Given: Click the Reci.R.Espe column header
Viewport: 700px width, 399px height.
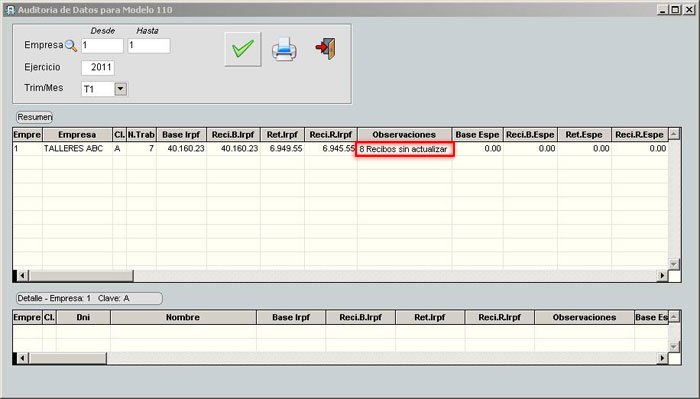Looking at the screenshot, I should click(x=639, y=134).
